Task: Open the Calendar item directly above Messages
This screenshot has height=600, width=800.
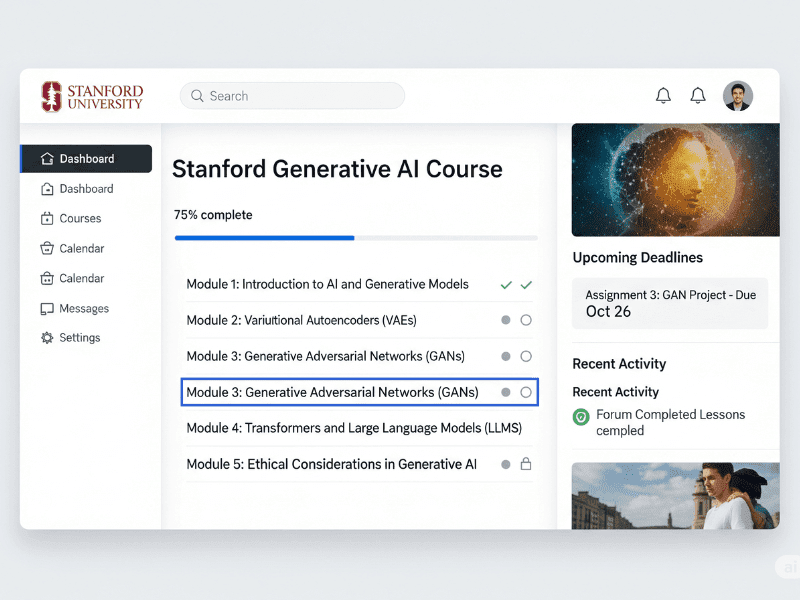Action: (72, 279)
